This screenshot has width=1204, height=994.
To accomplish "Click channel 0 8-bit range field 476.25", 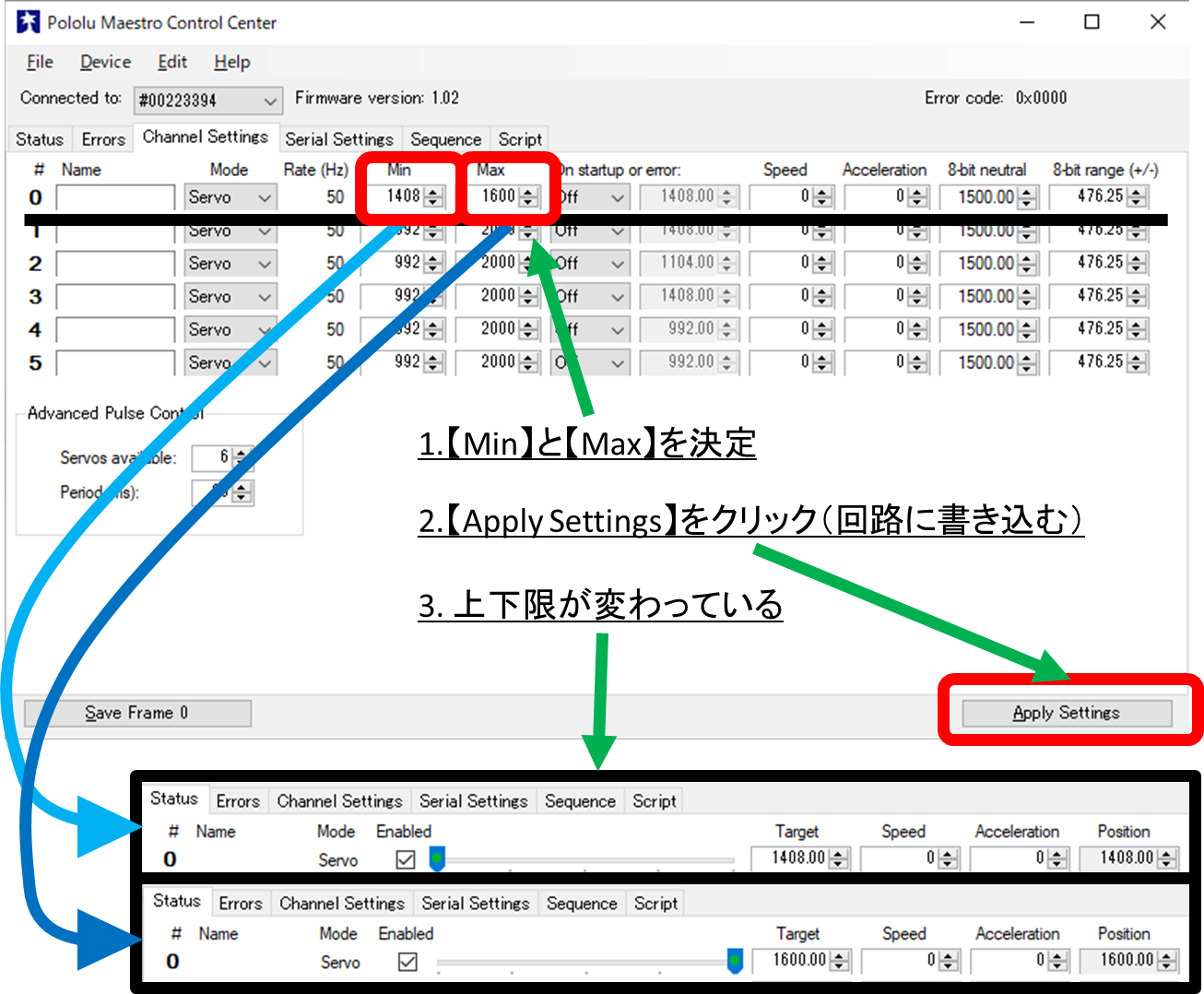I will pos(1090,196).
